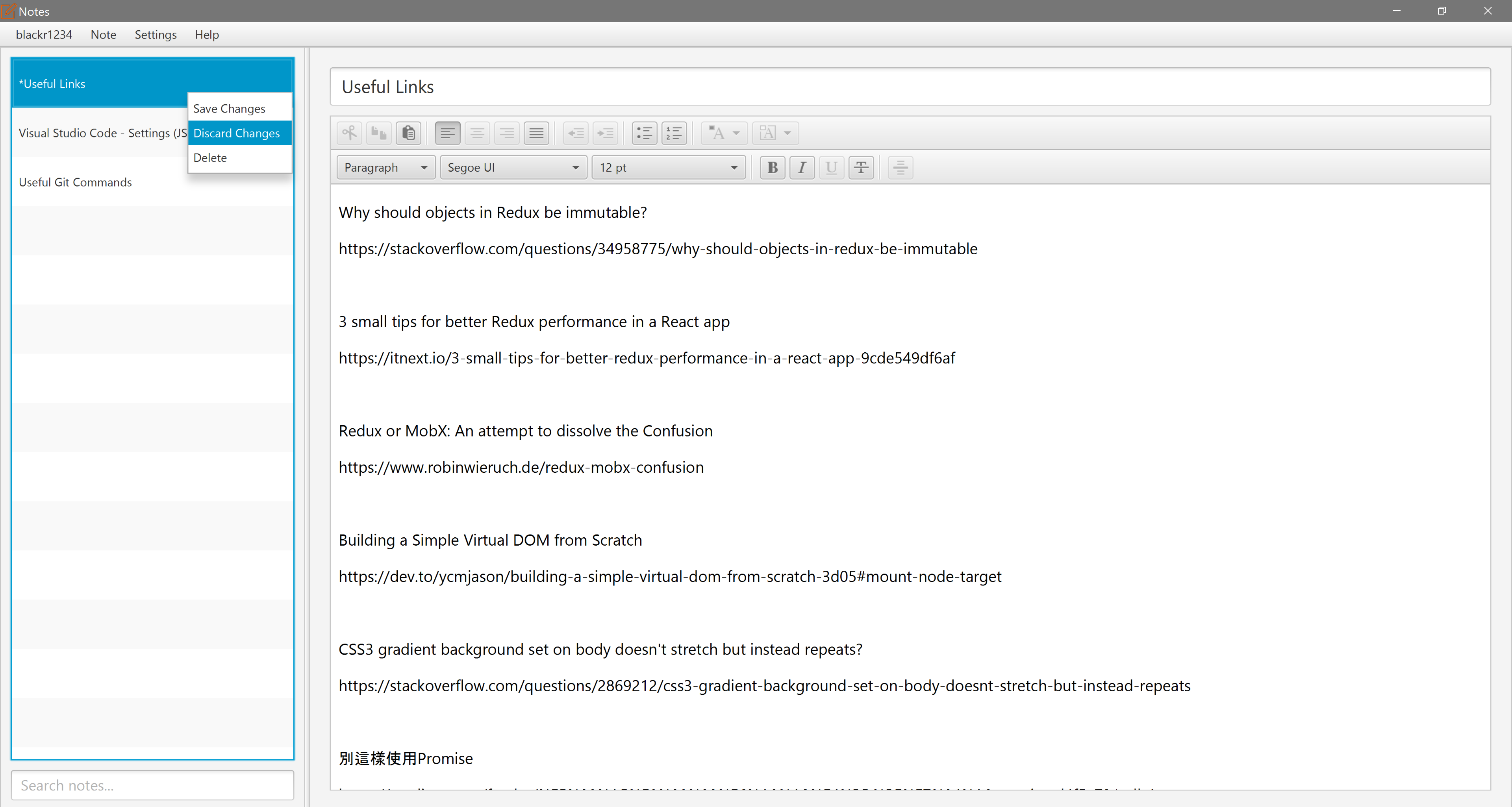Click the robinwieruch.de redux-mobx URL text
Image resolution: width=1512 pixels, height=807 pixels.
pyautogui.click(x=521, y=467)
